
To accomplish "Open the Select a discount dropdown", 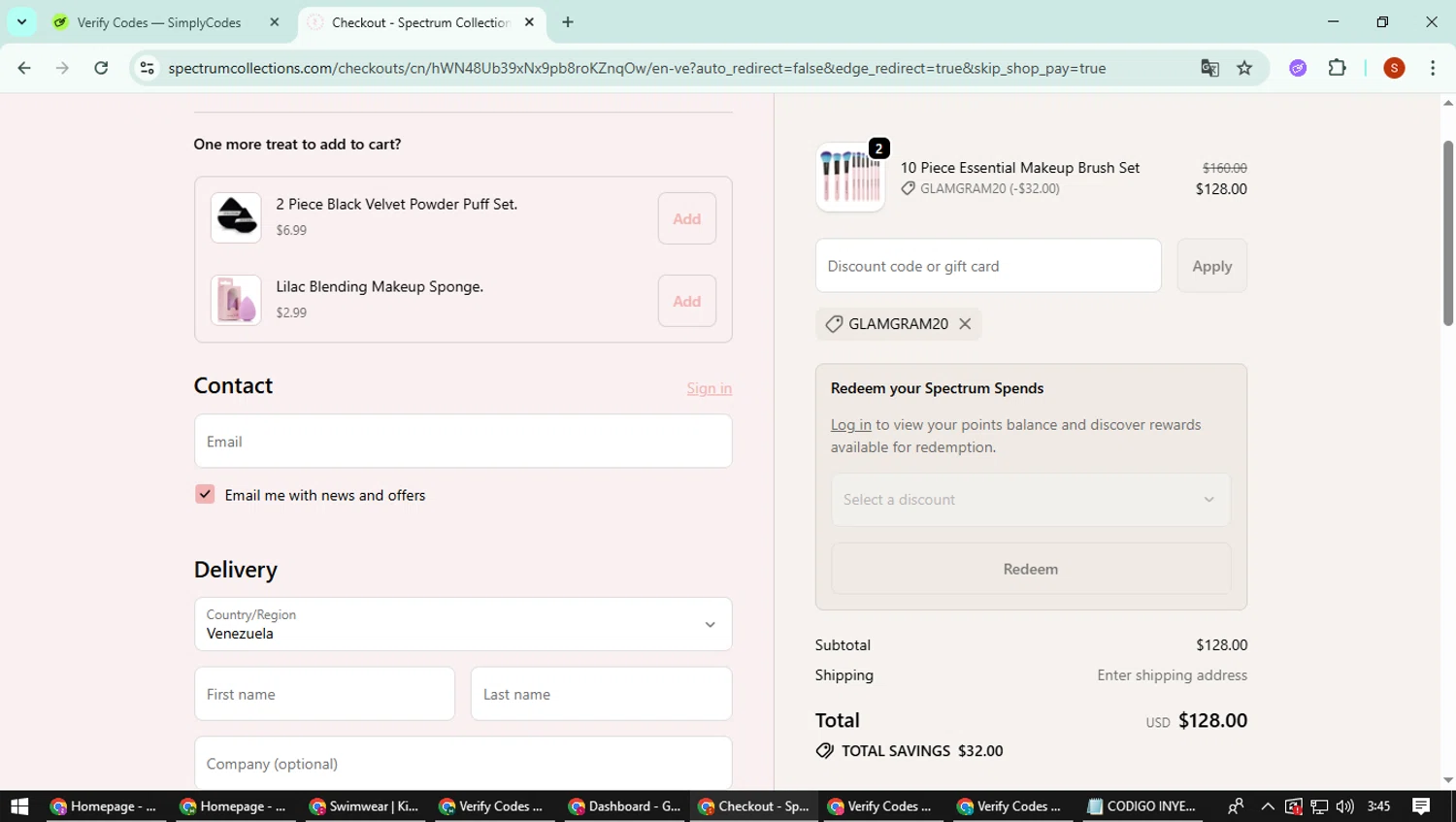I will [1031, 500].
